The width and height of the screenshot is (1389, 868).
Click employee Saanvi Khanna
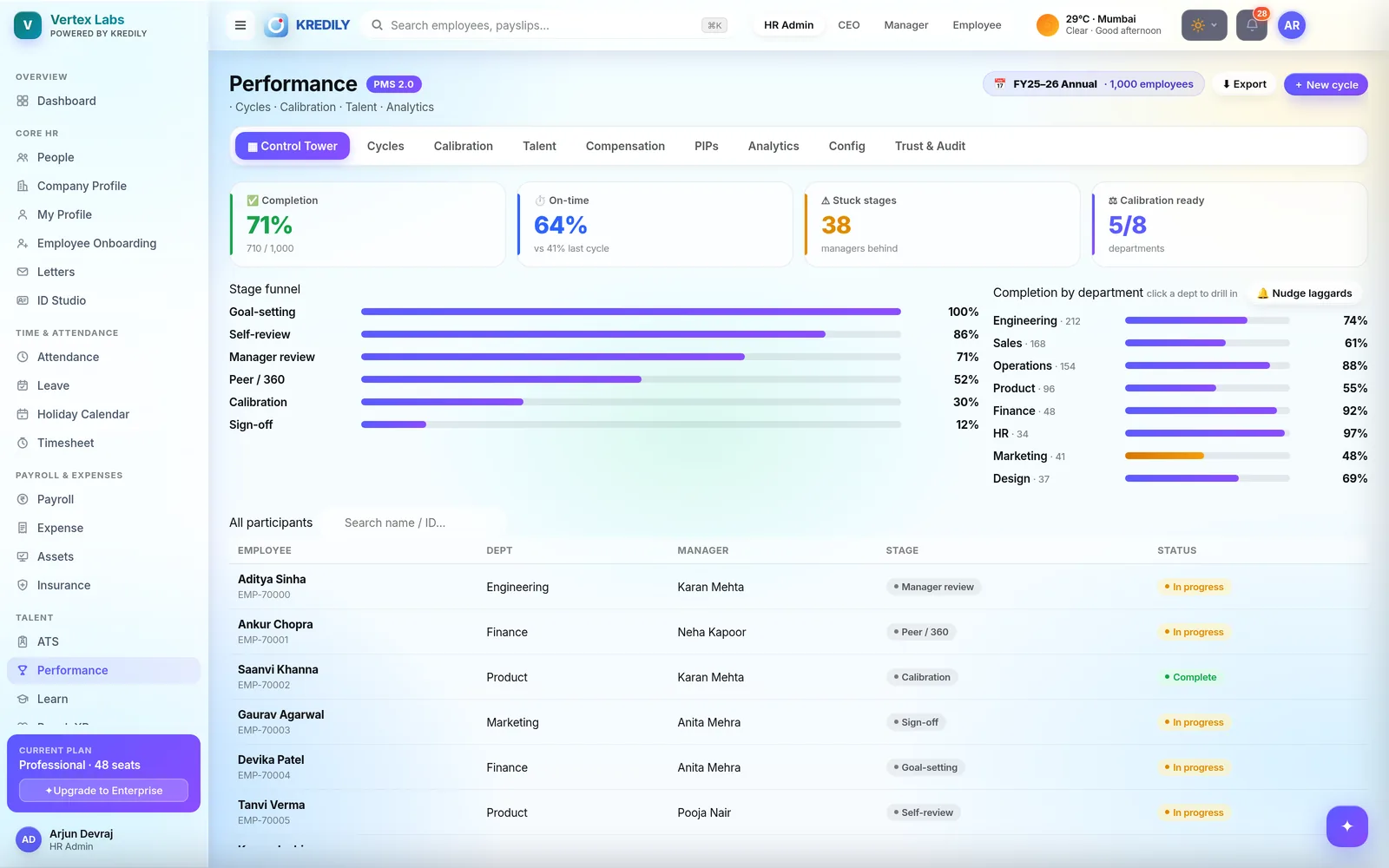(278, 669)
